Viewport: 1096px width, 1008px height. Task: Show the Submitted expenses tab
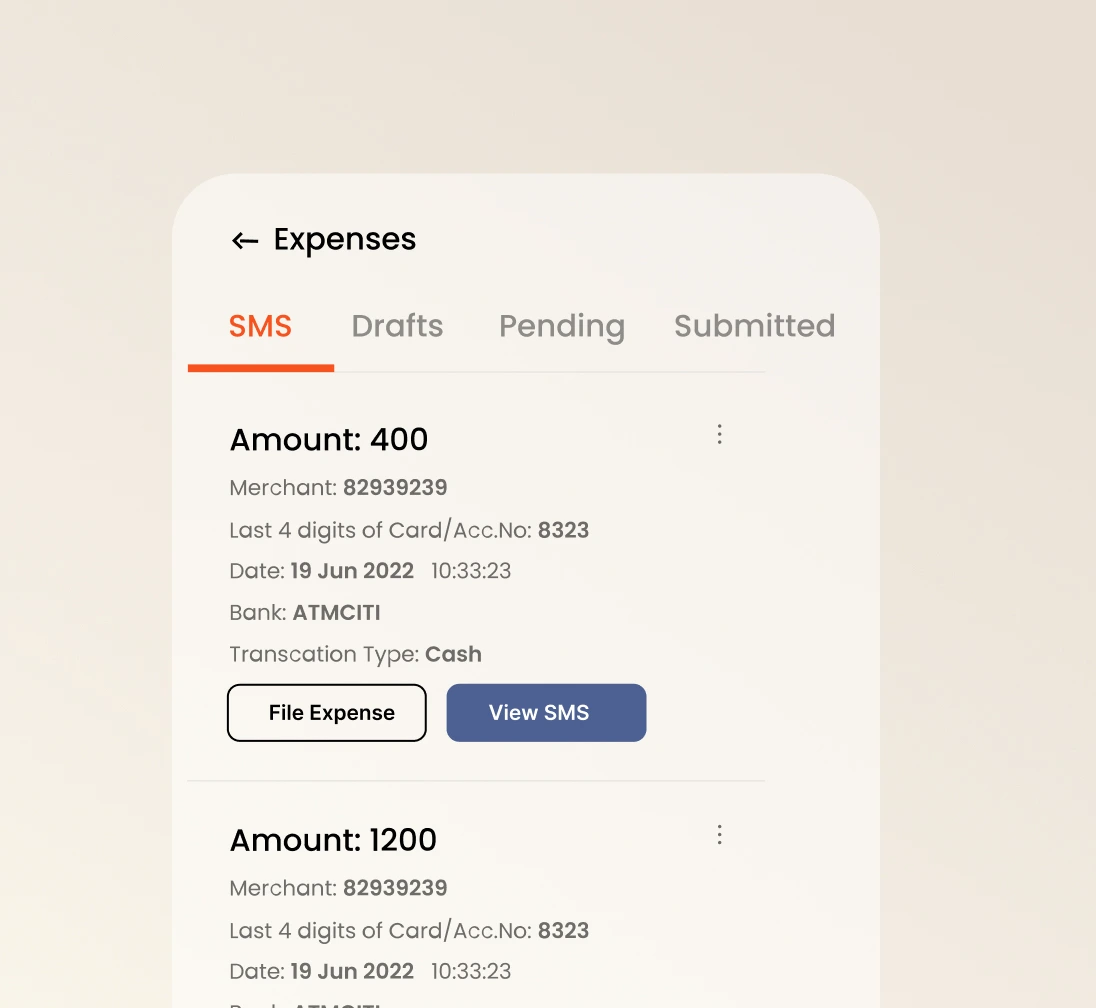754,326
